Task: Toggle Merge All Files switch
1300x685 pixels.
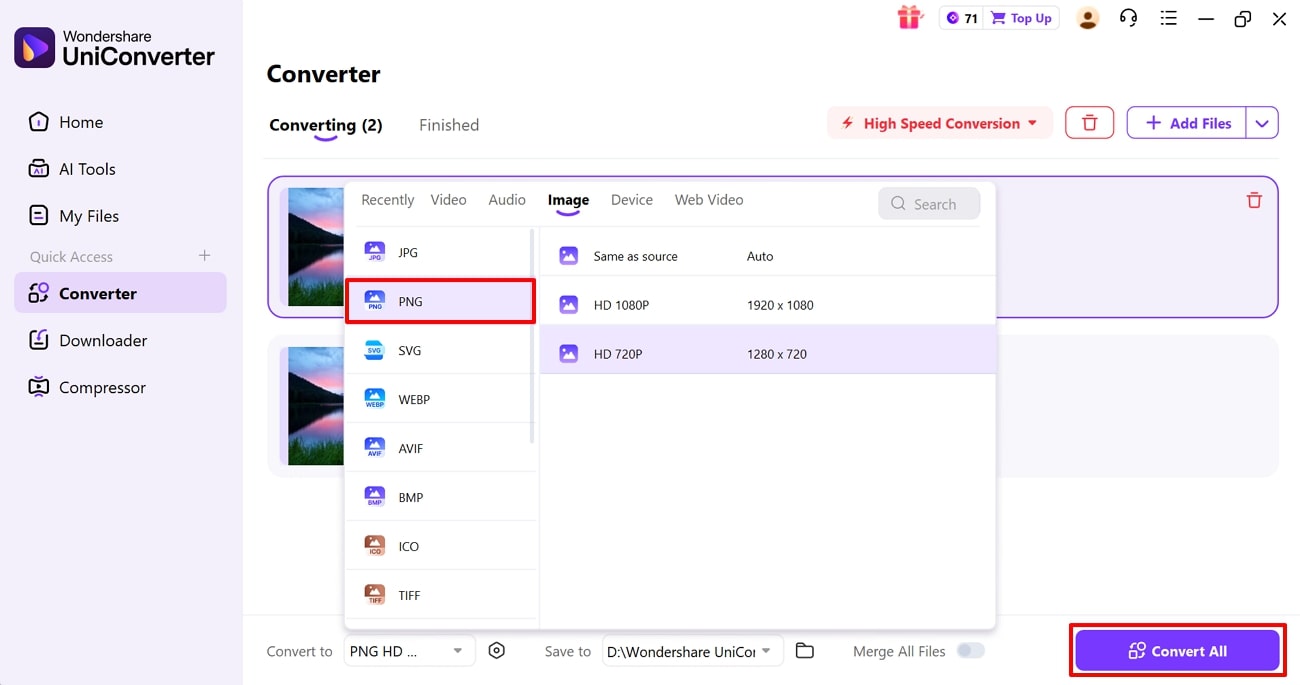Action: (x=970, y=650)
